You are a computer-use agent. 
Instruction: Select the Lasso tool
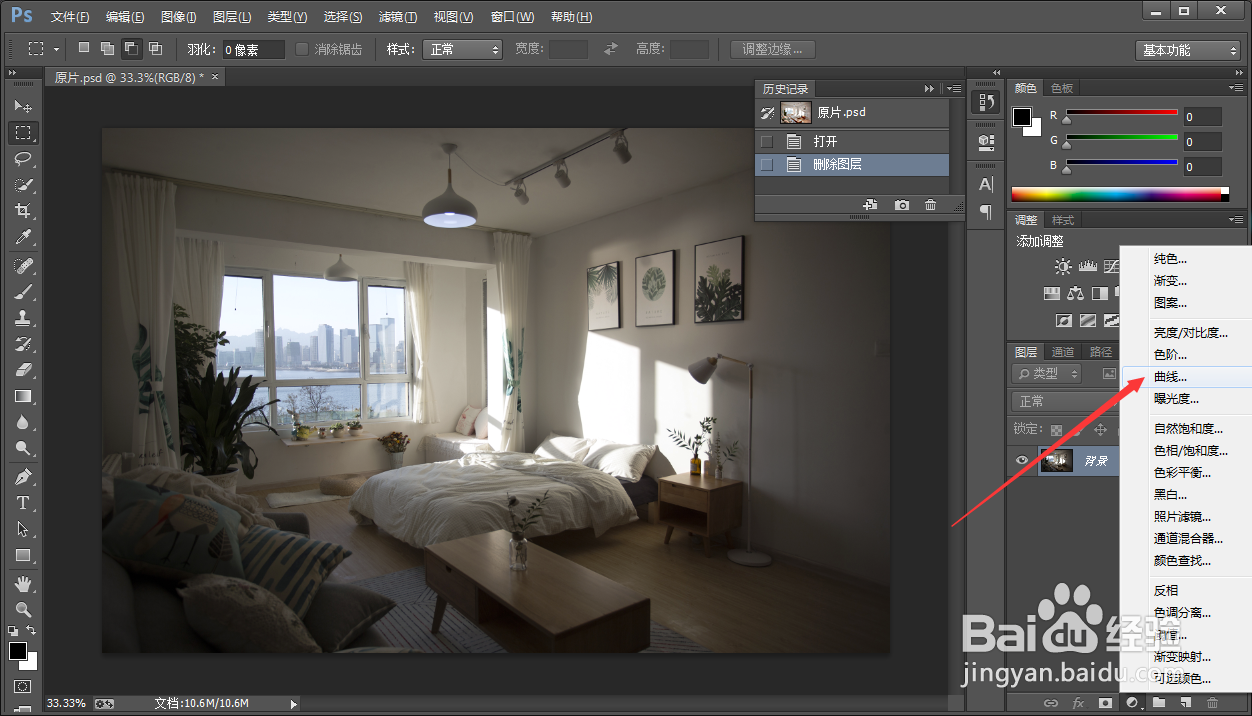click(23, 158)
